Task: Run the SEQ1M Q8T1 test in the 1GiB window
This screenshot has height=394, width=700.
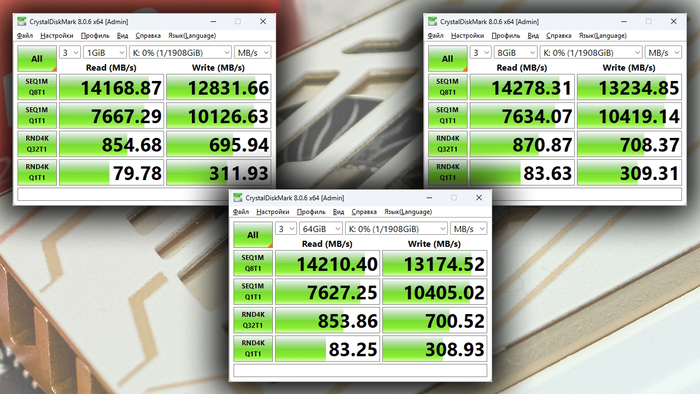Action: 37,87
